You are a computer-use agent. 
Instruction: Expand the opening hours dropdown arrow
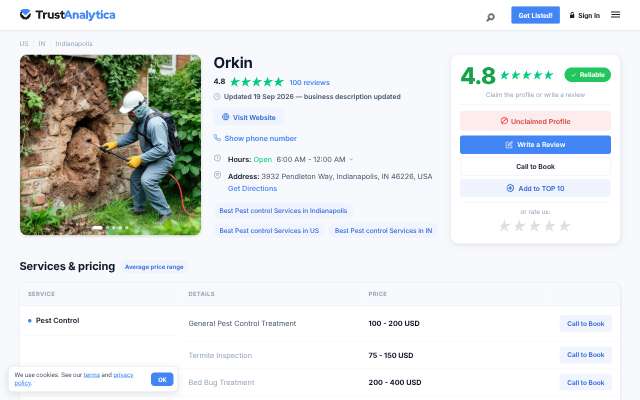click(351, 160)
